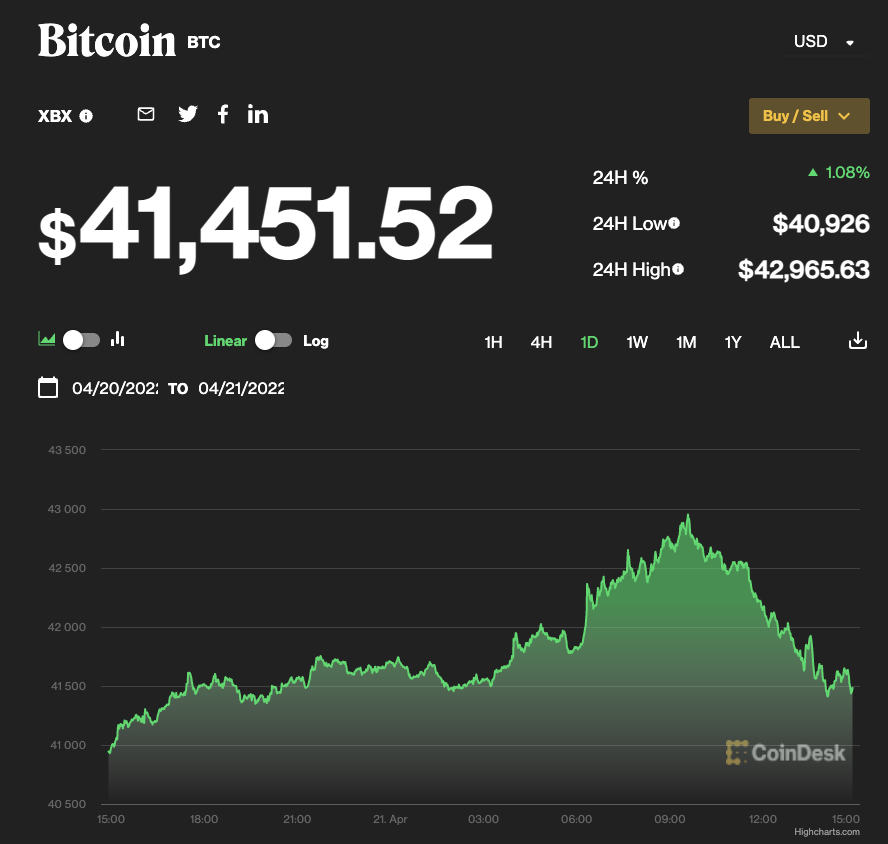Open the calendar date picker icon
Viewport: 888px width, 844px height.
(x=48, y=388)
